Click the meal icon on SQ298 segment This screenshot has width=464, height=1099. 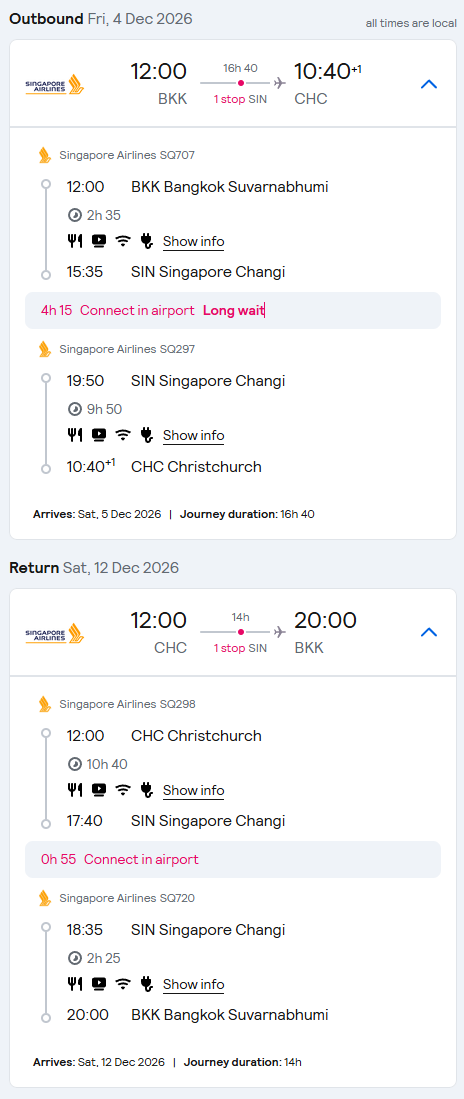tap(74, 790)
